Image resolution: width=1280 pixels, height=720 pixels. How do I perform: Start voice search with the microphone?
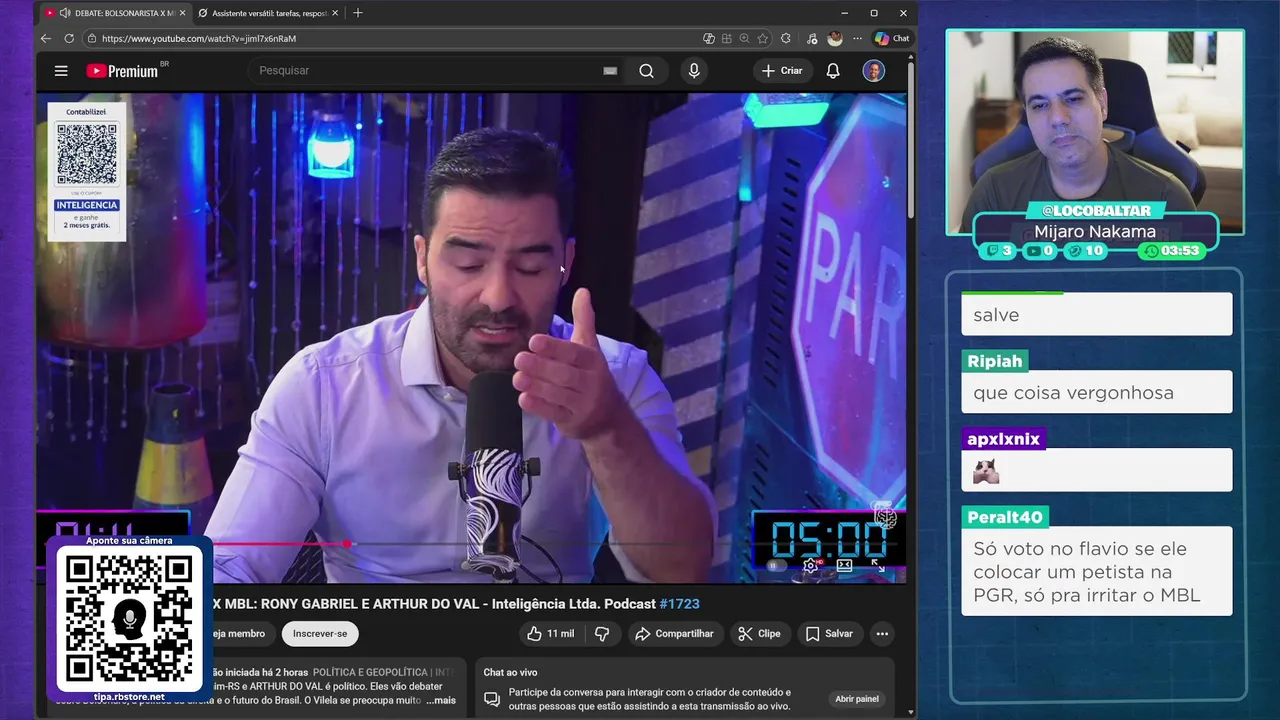coord(694,71)
